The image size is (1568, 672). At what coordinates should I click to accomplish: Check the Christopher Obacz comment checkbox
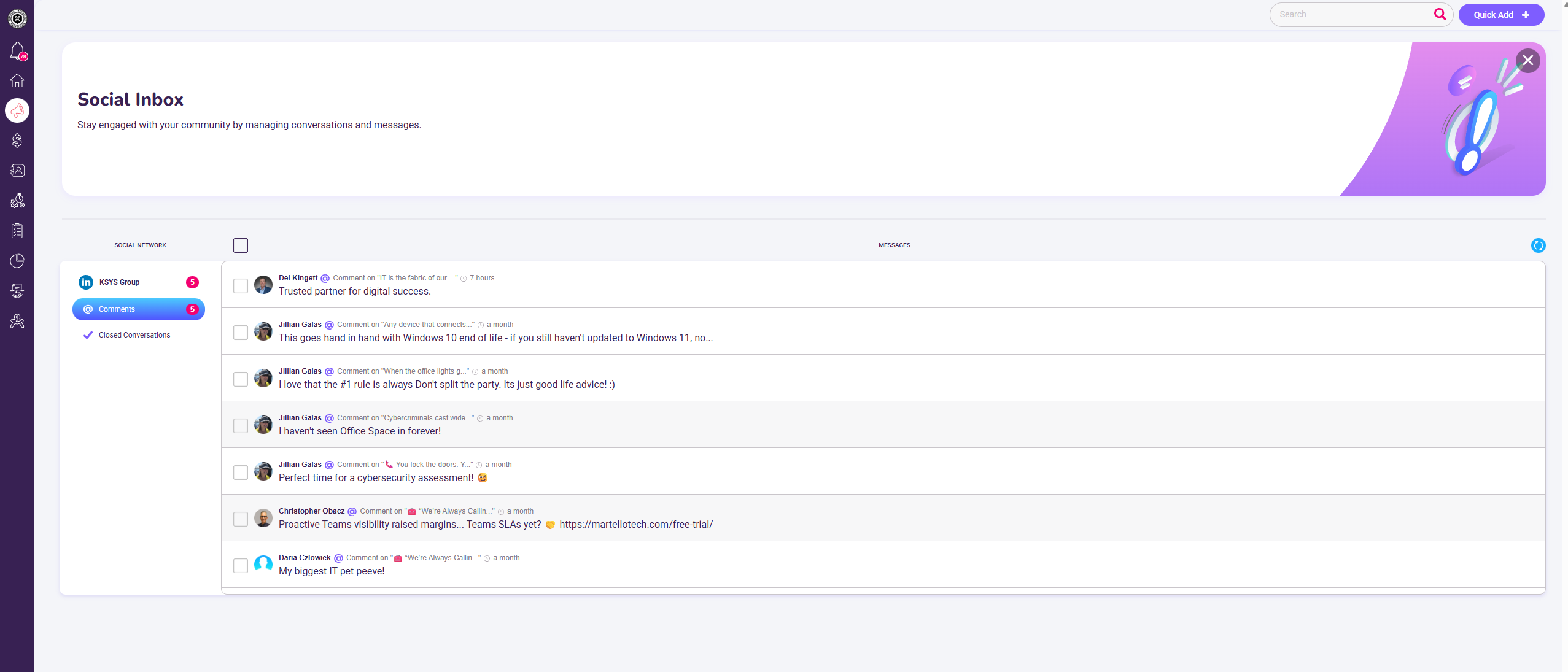[241, 519]
